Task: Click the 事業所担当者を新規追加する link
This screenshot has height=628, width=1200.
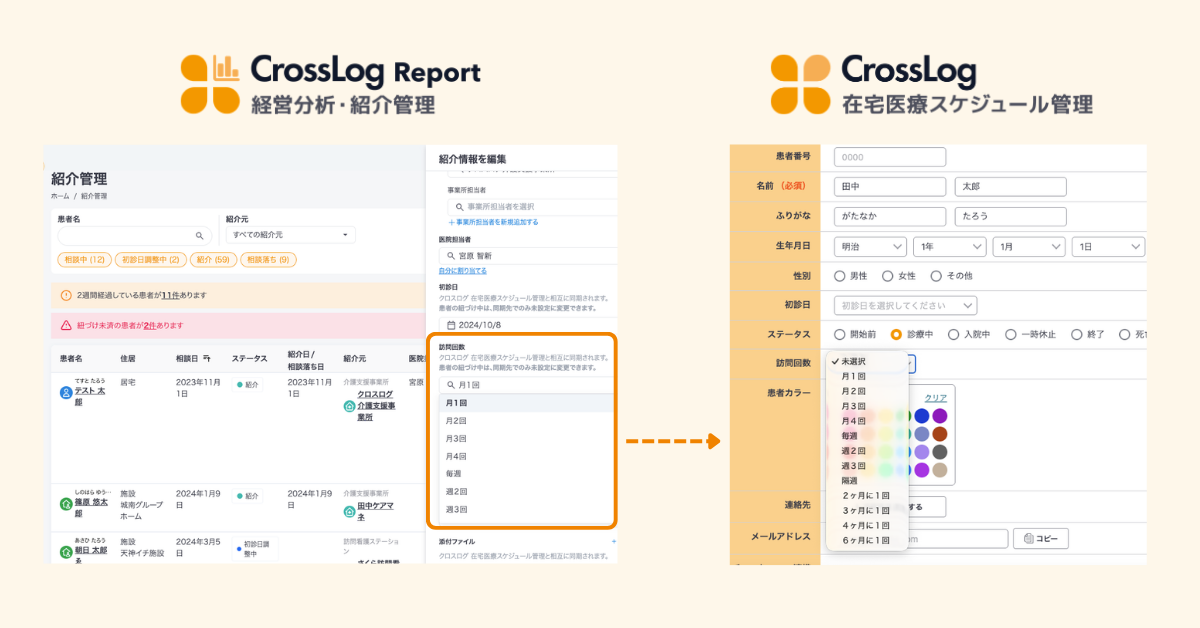Action: coord(493,222)
